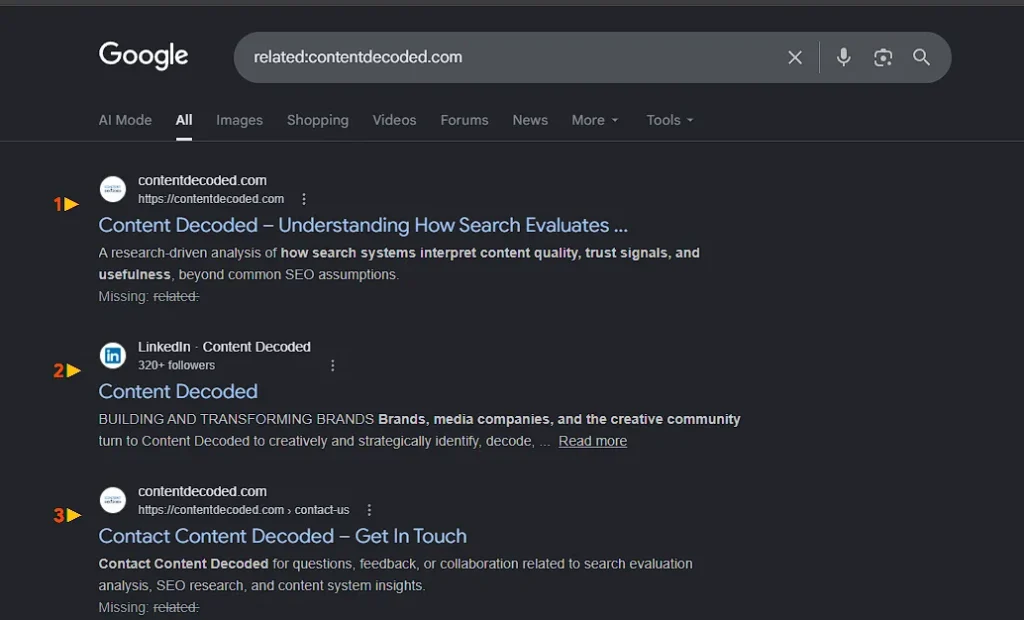The image size is (1024, 620).
Task: Expand the Tools dropdown
Action: tap(670, 120)
